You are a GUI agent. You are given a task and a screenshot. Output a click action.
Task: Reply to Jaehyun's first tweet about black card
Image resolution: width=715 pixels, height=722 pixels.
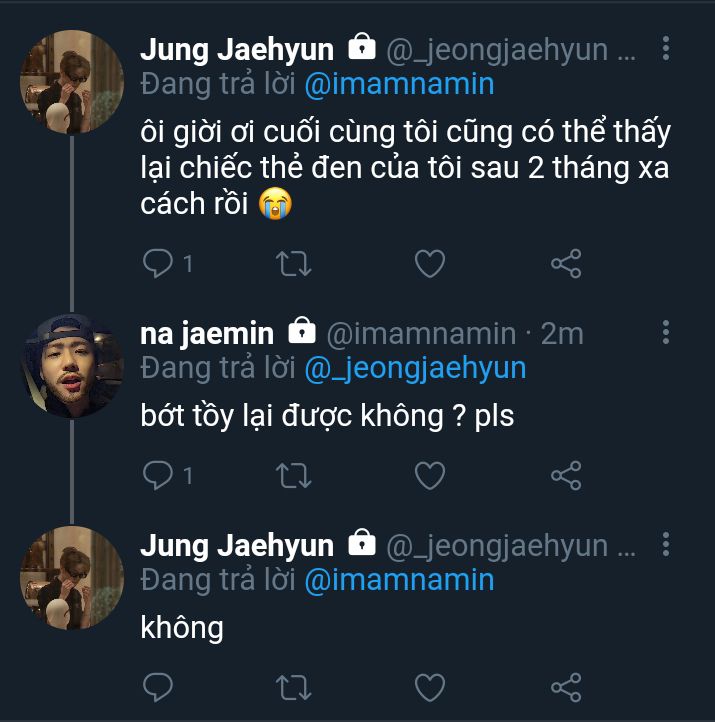tap(158, 263)
